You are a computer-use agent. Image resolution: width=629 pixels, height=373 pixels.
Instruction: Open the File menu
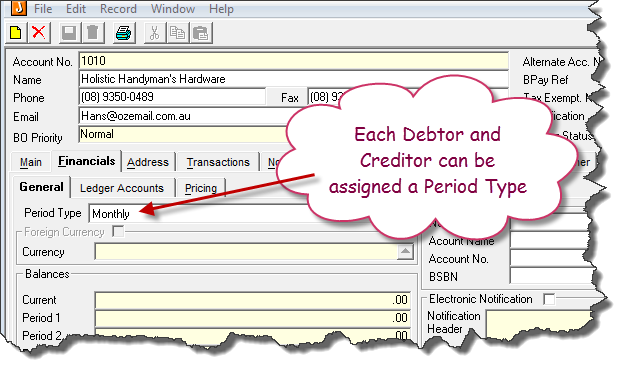click(43, 8)
